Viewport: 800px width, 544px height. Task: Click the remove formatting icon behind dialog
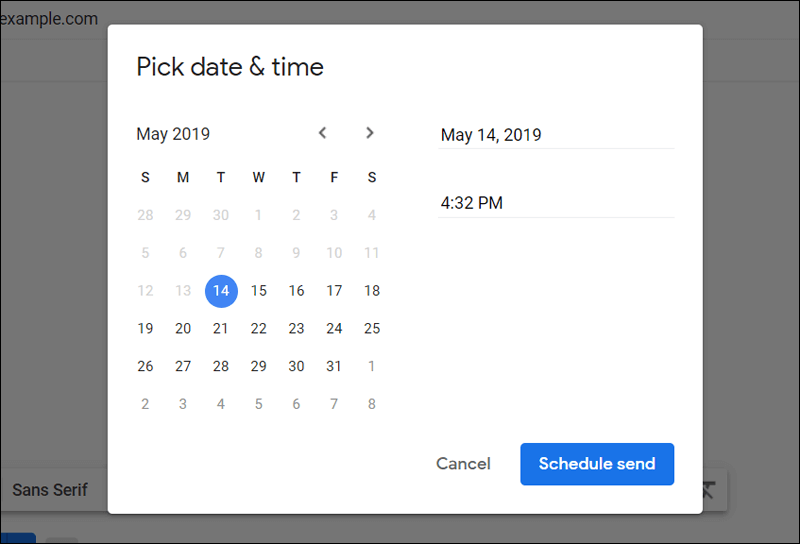click(x=708, y=490)
